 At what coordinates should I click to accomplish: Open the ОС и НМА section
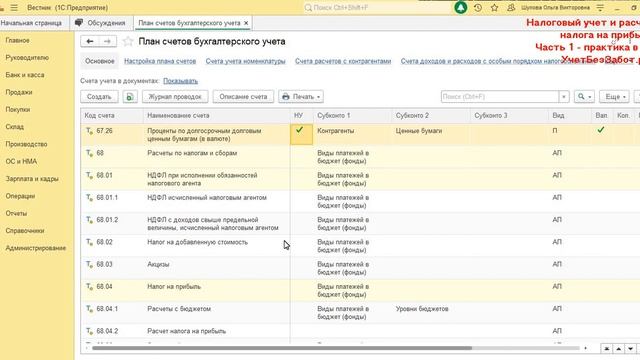coord(21,162)
